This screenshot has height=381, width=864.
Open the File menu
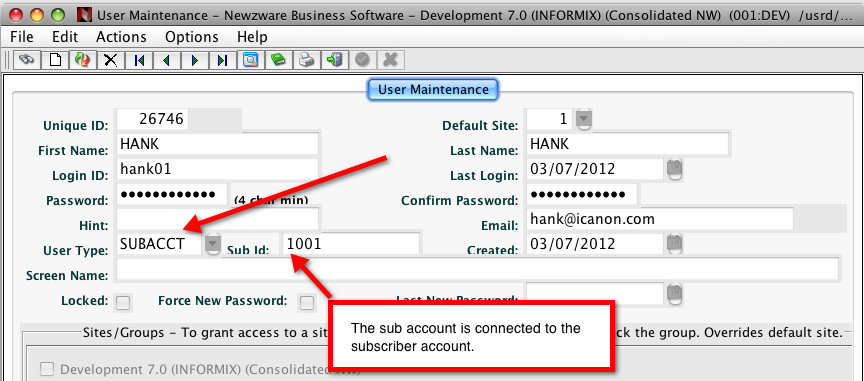pos(22,37)
